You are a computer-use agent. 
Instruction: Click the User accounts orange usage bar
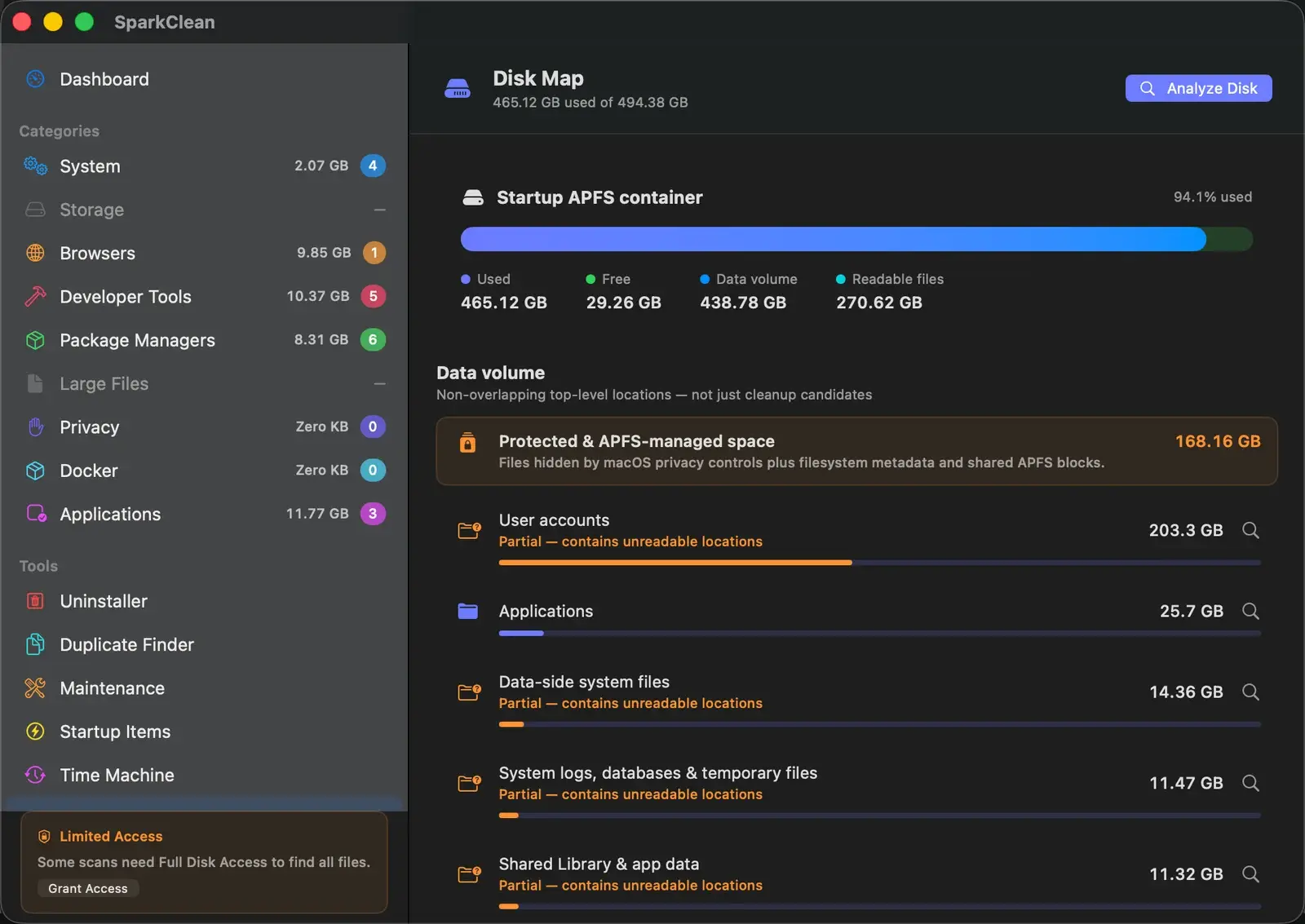(x=675, y=563)
